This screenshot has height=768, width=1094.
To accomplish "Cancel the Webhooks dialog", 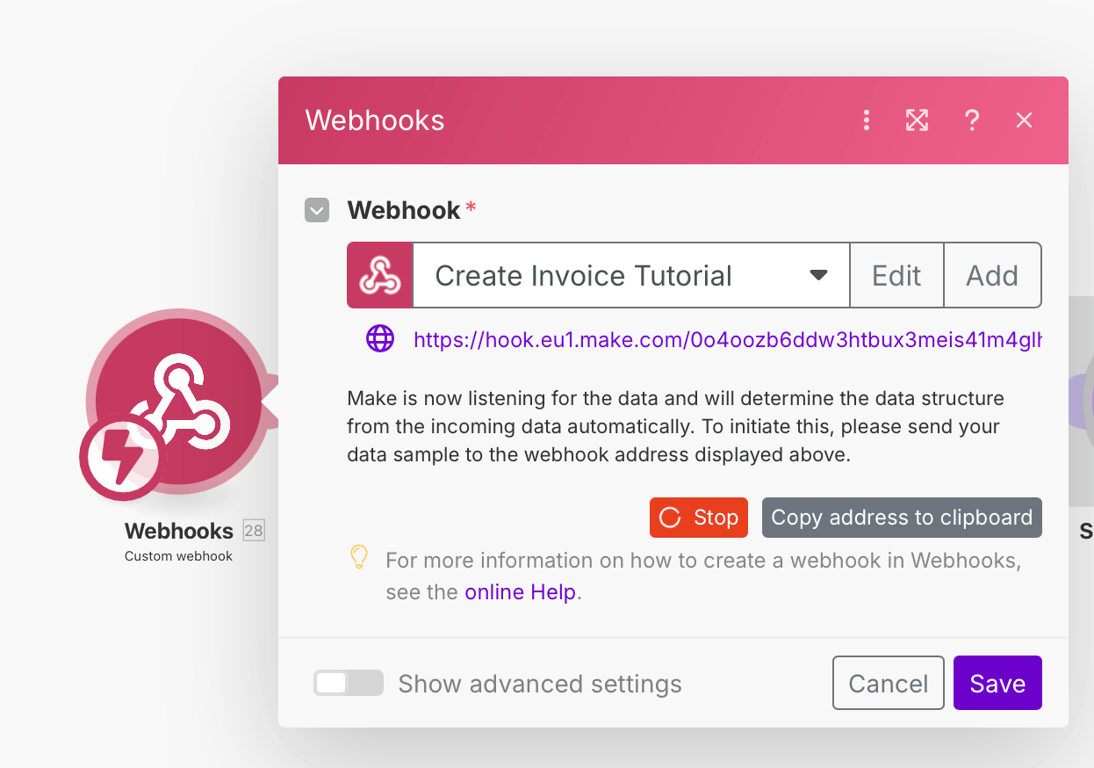I will click(888, 683).
